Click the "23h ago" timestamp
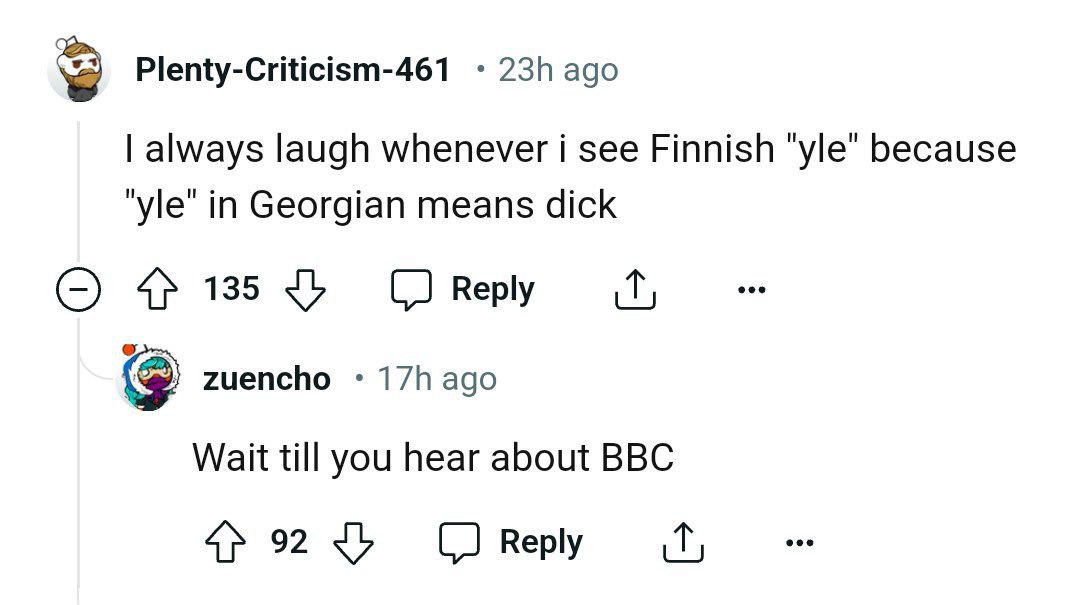 (558, 70)
